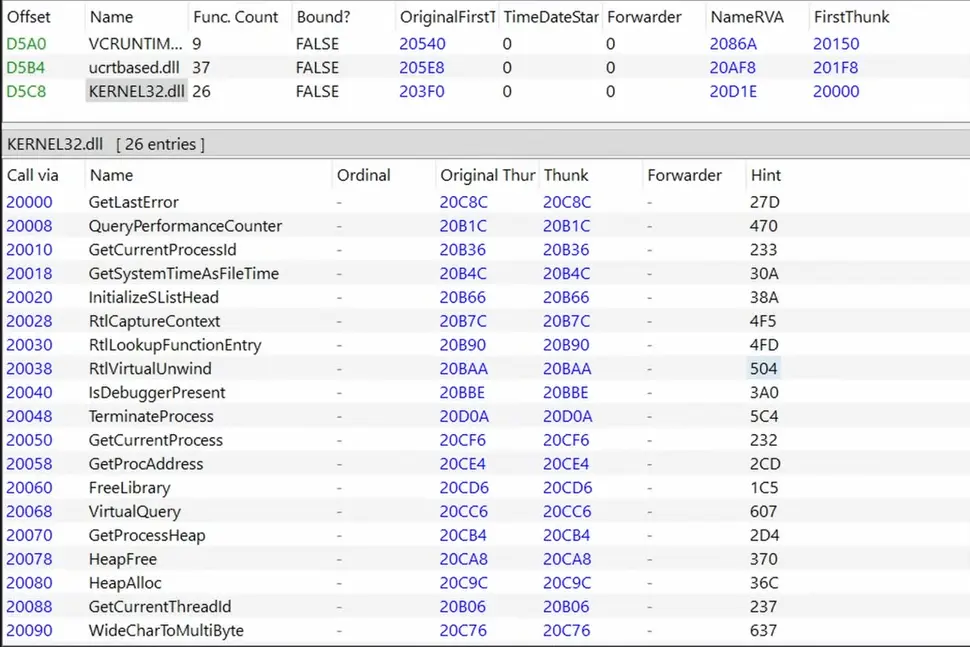Click the Call via column header

coord(33,175)
